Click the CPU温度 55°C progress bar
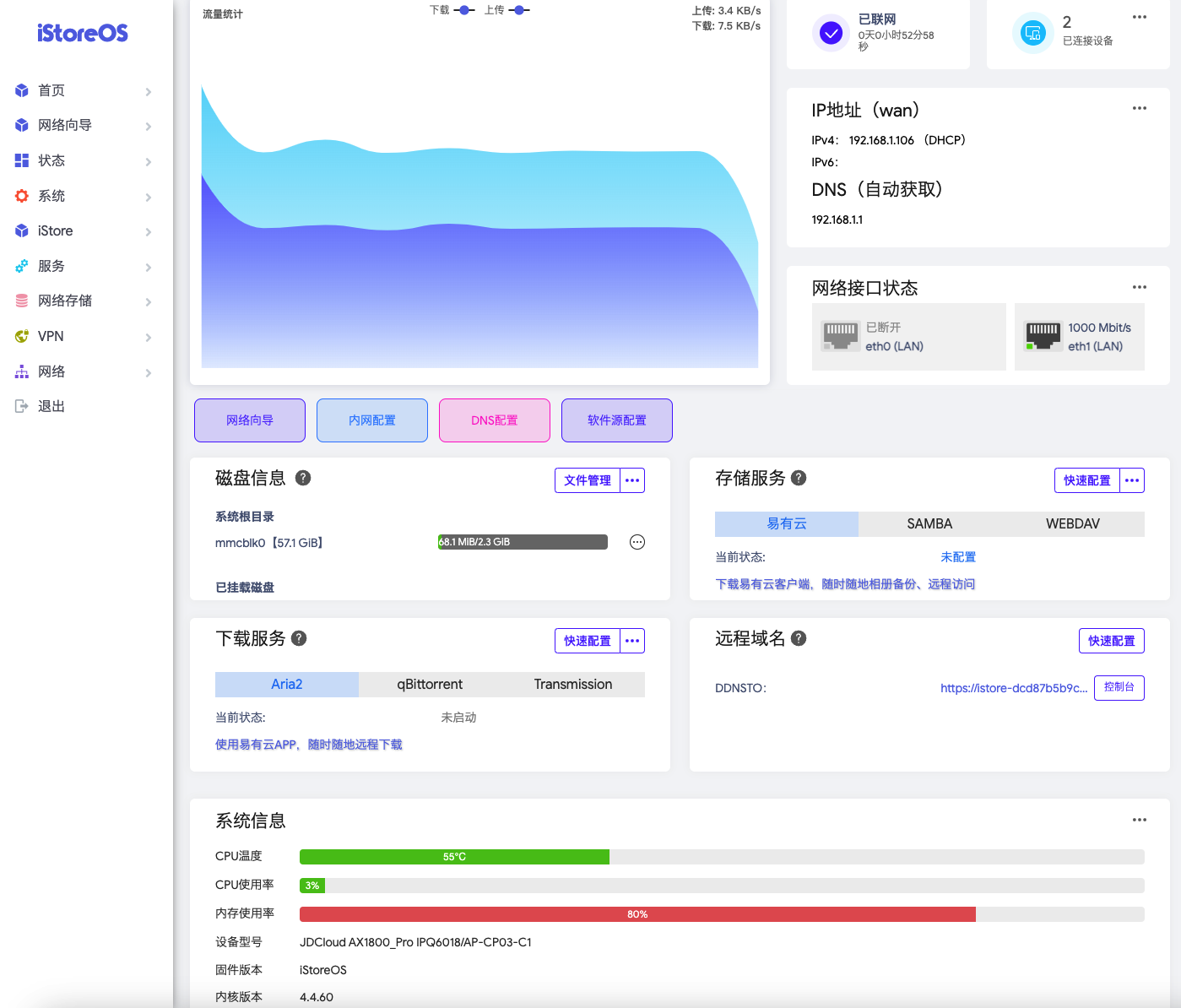 coord(722,857)
